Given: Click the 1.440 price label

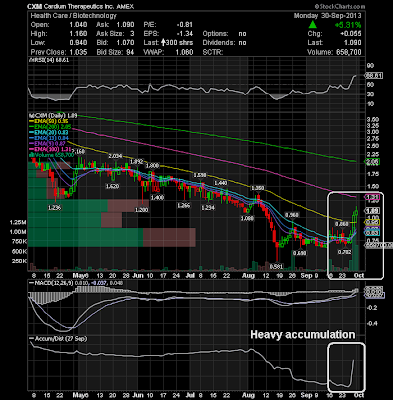Looking at the screenshot, I should [221, 183].
